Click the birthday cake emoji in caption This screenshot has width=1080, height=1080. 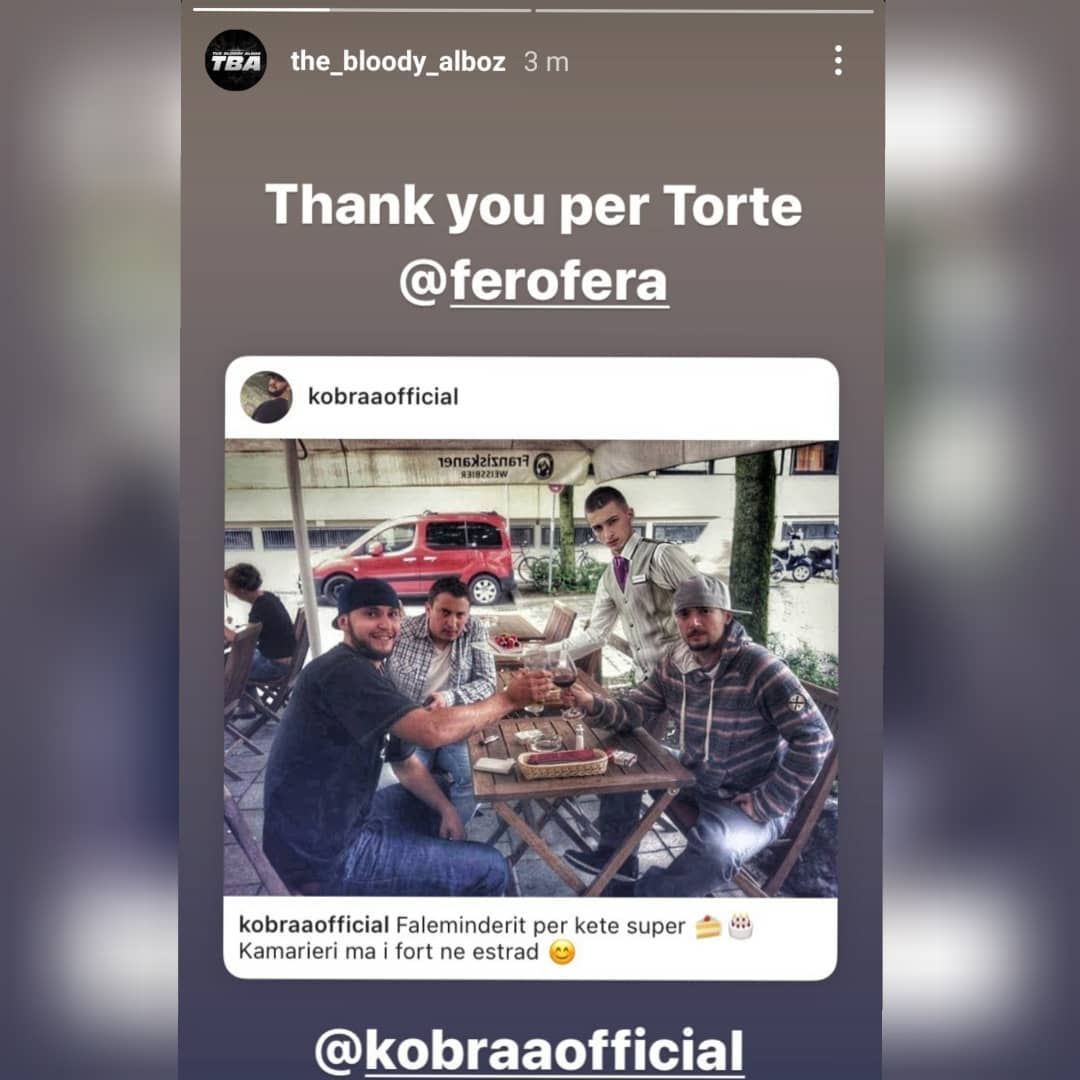click(x=740, y=926)
